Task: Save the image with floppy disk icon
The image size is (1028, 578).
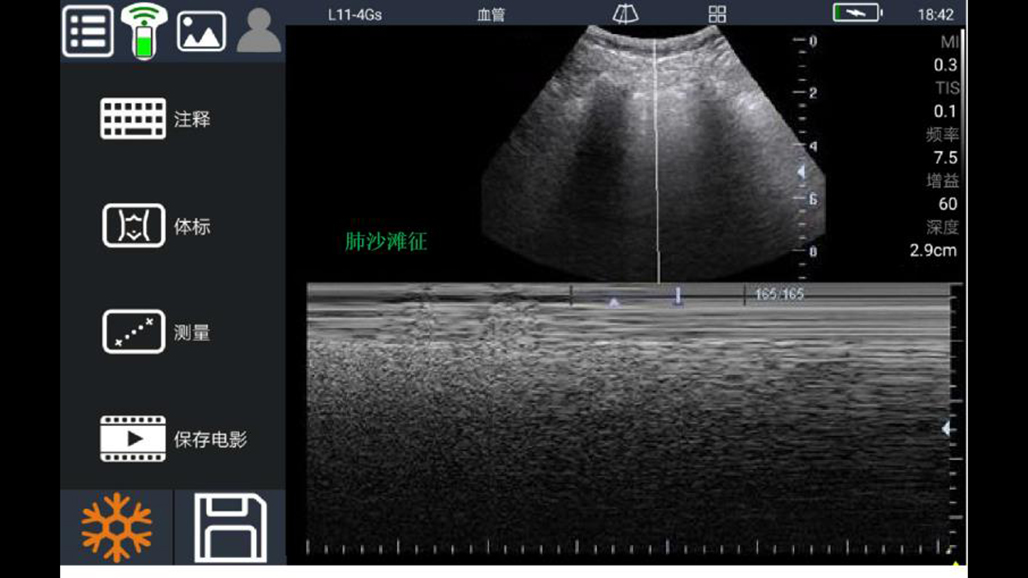Action: click(230, 527)
